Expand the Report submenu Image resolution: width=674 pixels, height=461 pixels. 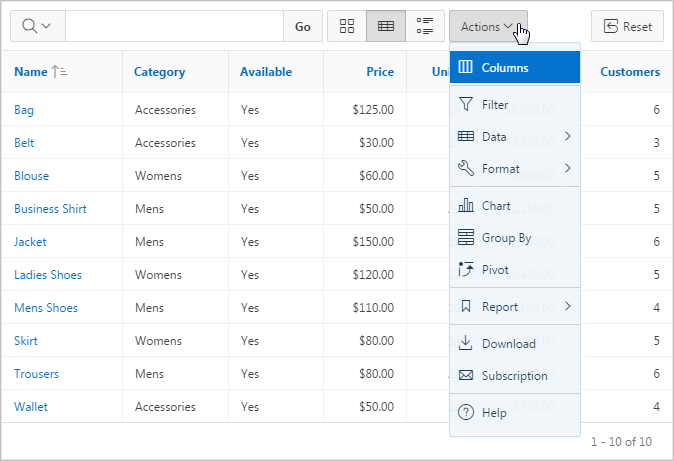coord(515,306)
